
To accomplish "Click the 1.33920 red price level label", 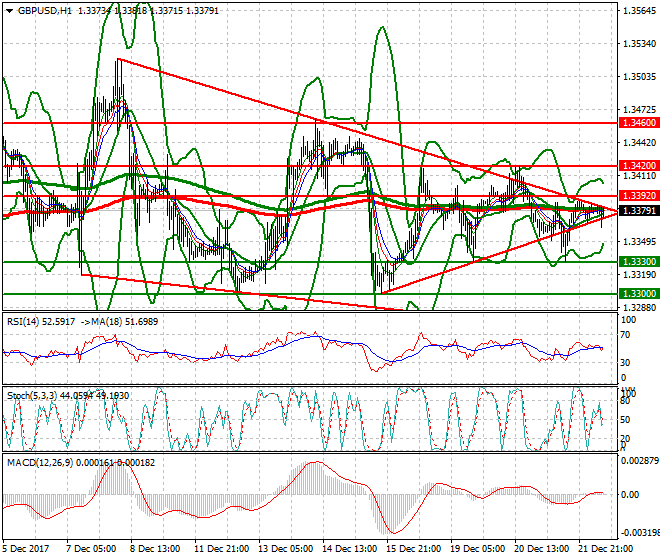I will (x=639, y=196).
